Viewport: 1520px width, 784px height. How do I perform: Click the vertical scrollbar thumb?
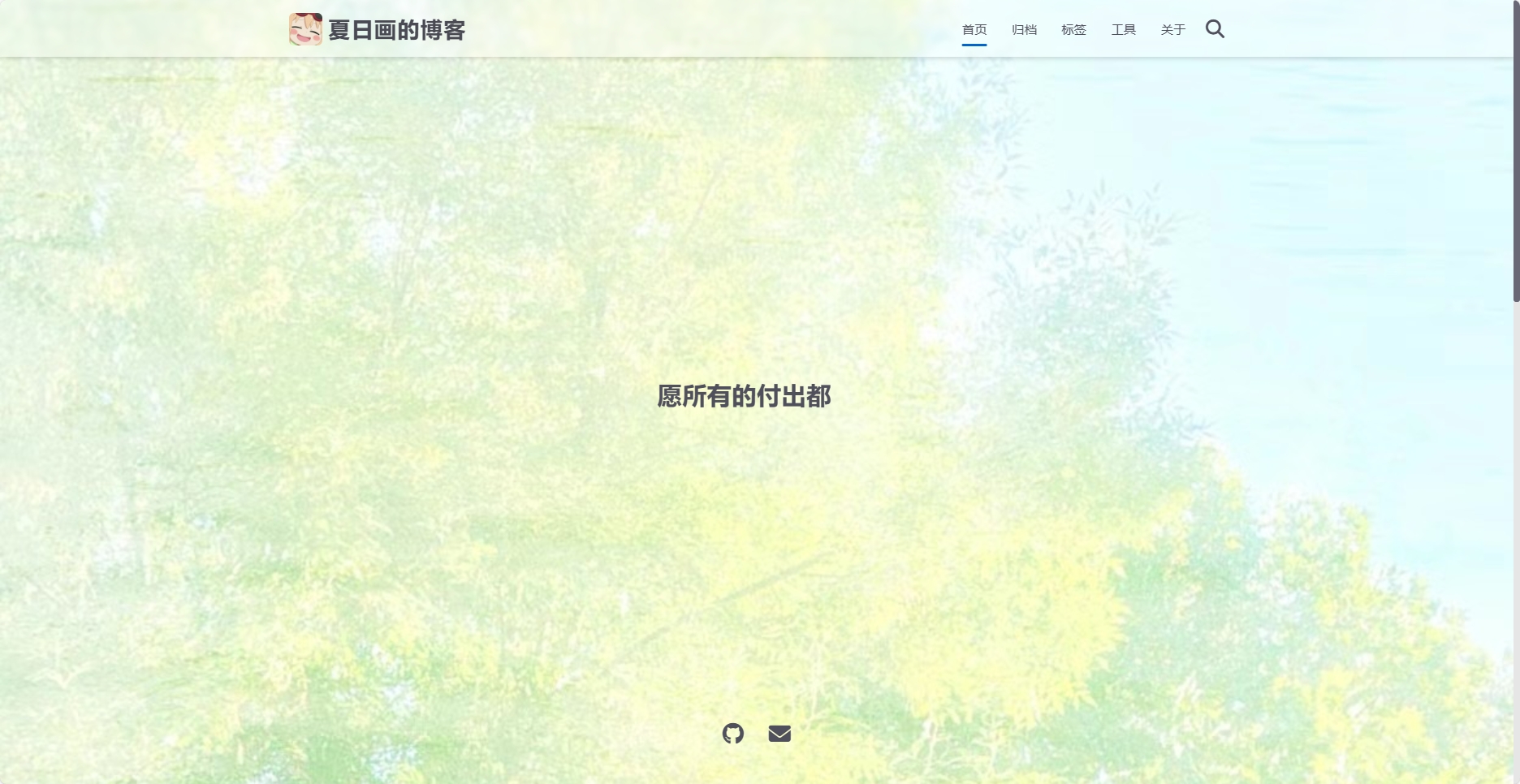pos(1515,154)
